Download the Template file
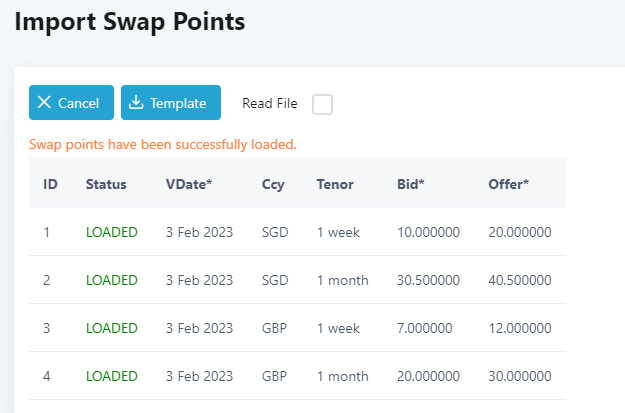 click(171, 102)
